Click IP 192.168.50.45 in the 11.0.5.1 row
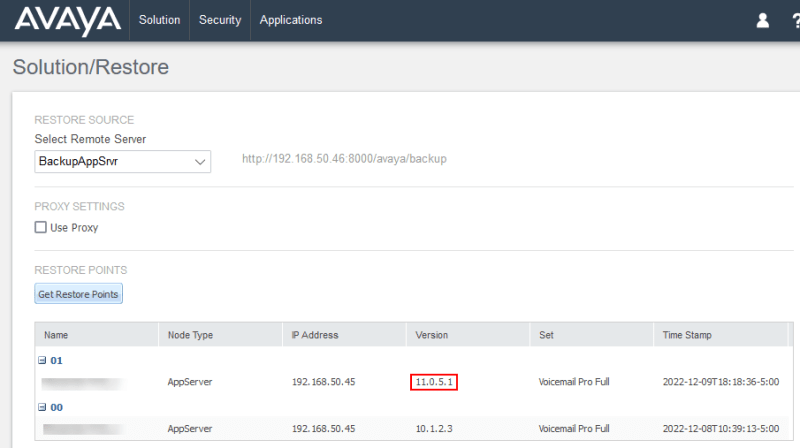 [323, 382]
